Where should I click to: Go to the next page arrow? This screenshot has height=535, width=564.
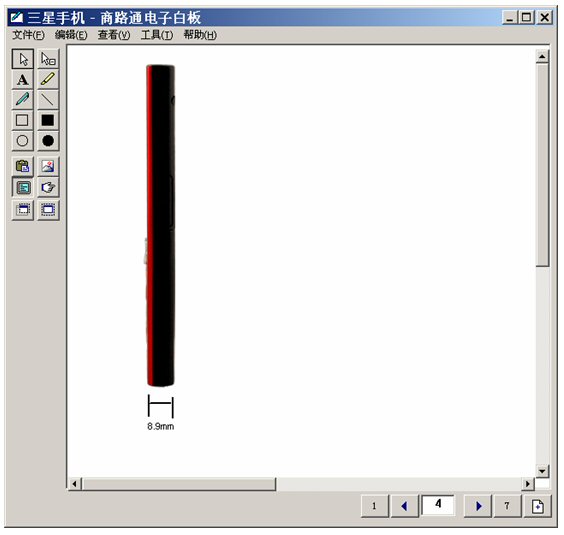[x=478, y=506]
